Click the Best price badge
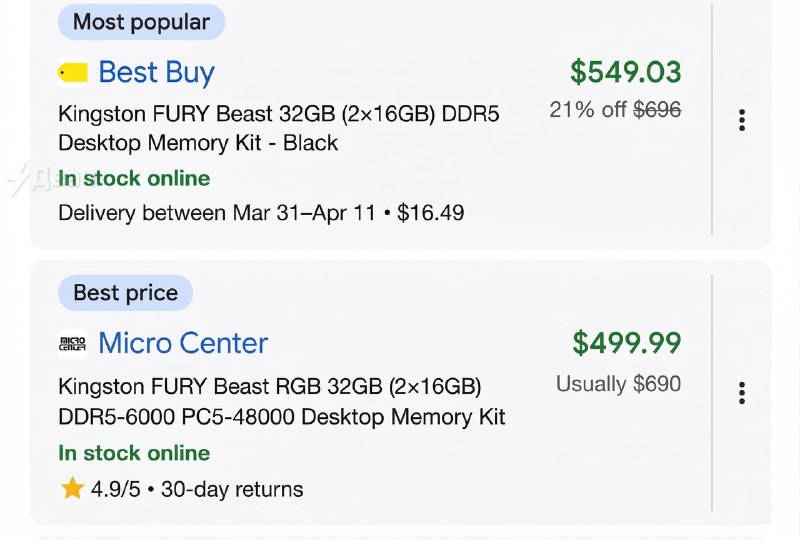800x540 pixels. 125,293
